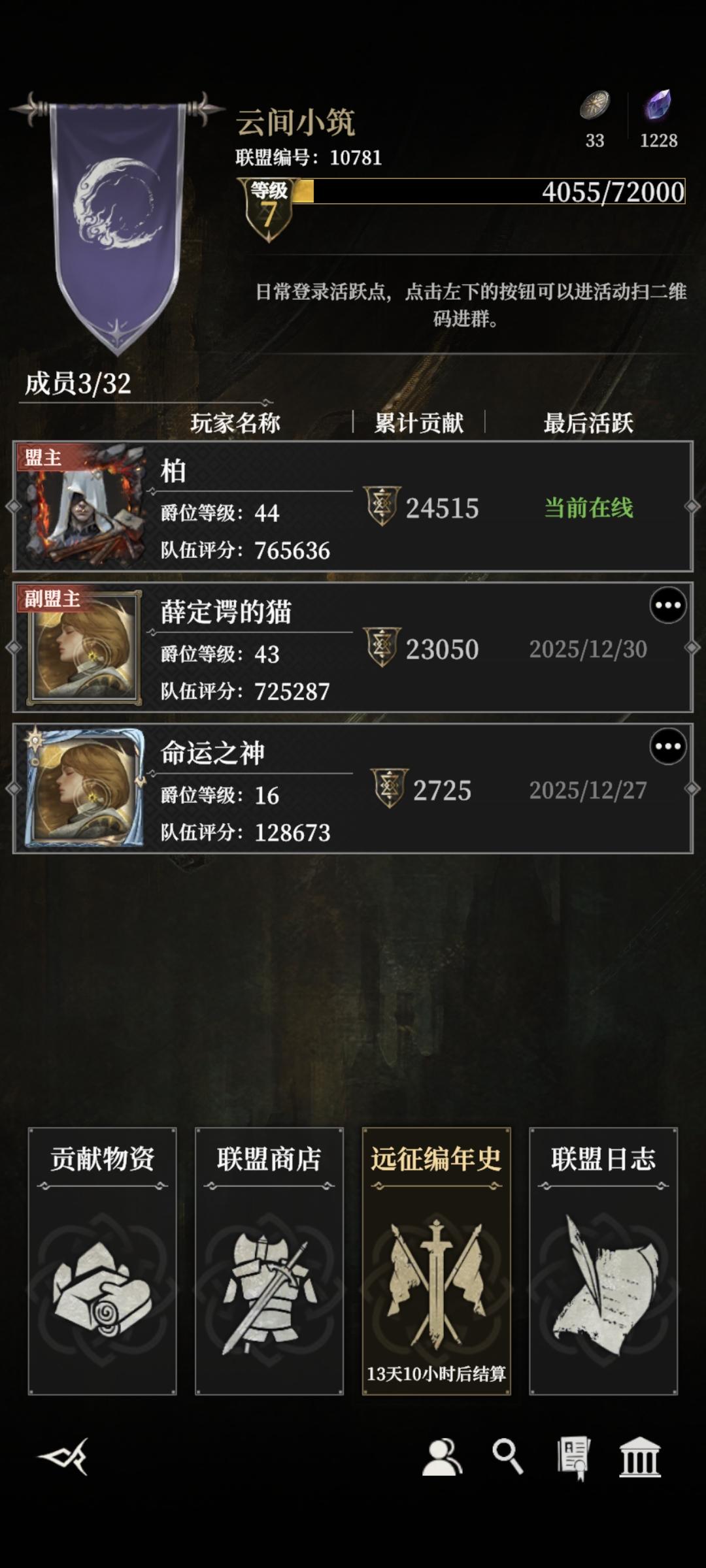This screenshot has height=1568, width=706.
Task: Sort by 玩家名称 column header
Action: coord(235,423)
